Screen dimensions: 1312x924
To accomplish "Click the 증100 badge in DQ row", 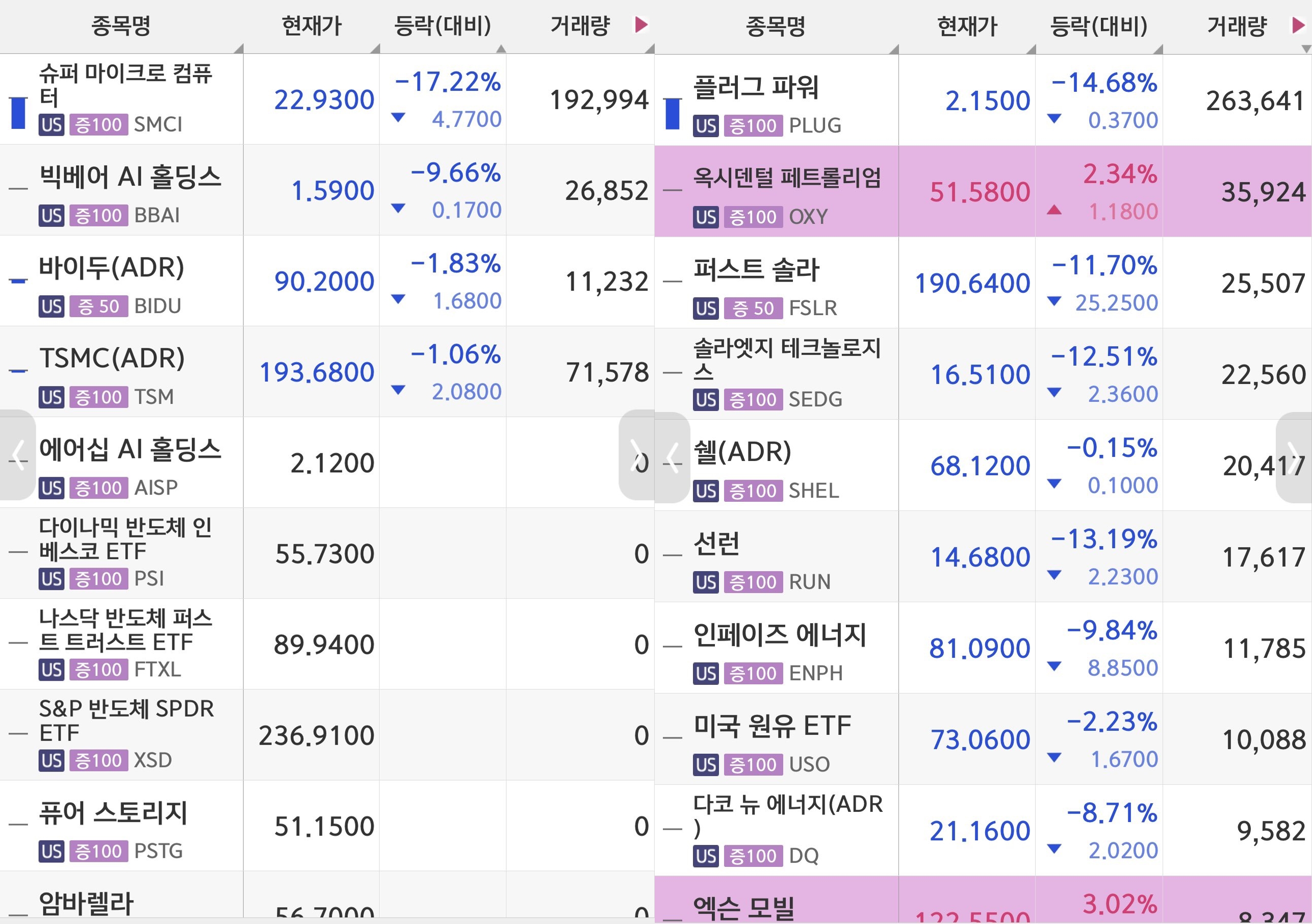I will click(753, 856).
